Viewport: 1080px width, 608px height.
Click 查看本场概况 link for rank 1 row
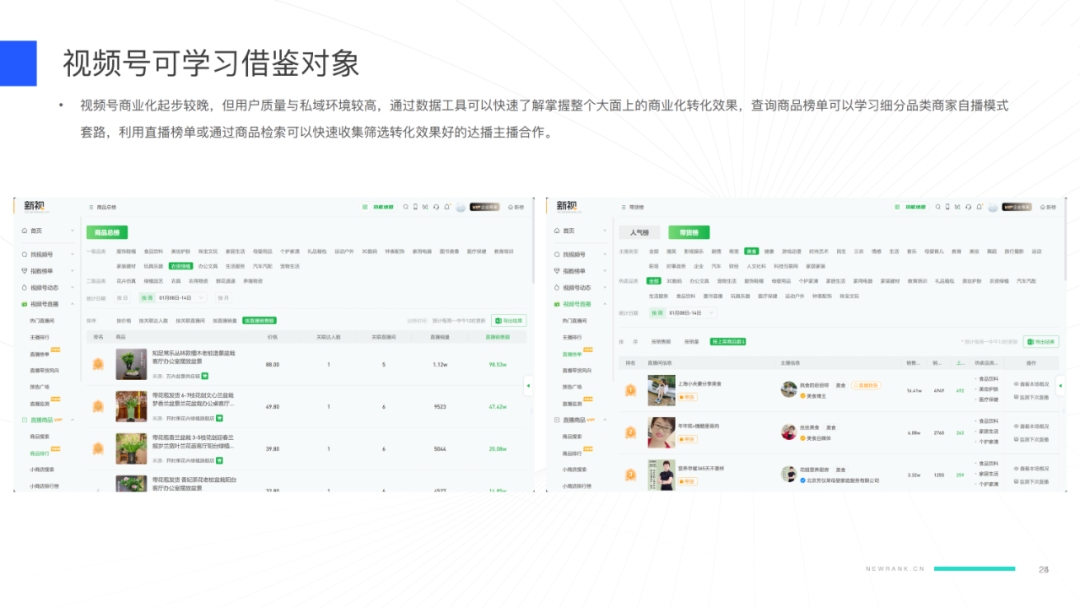pyautogui.click(x=1031, y=384)
